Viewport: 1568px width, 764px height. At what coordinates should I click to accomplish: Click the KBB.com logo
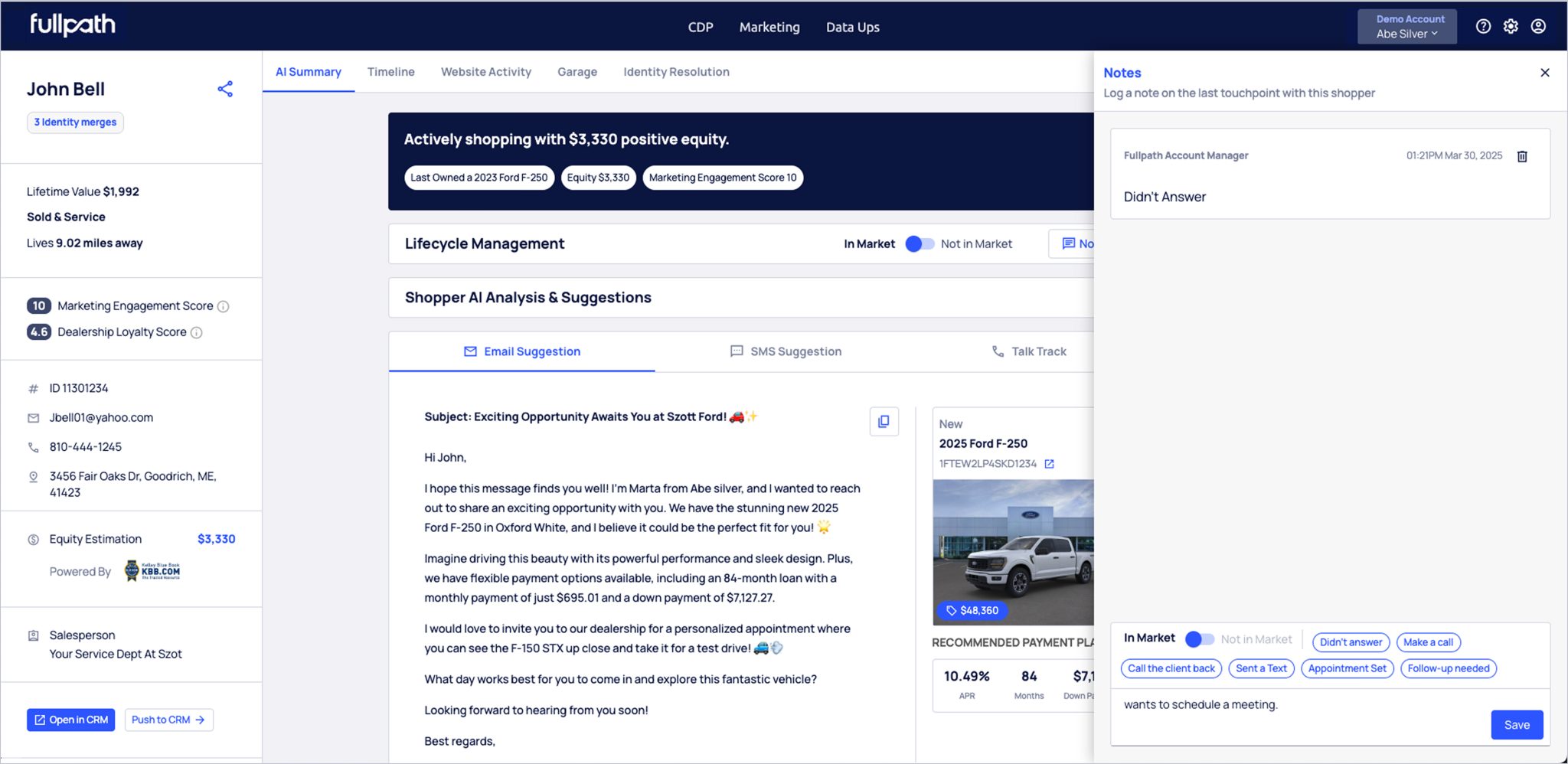coord(152,570)
